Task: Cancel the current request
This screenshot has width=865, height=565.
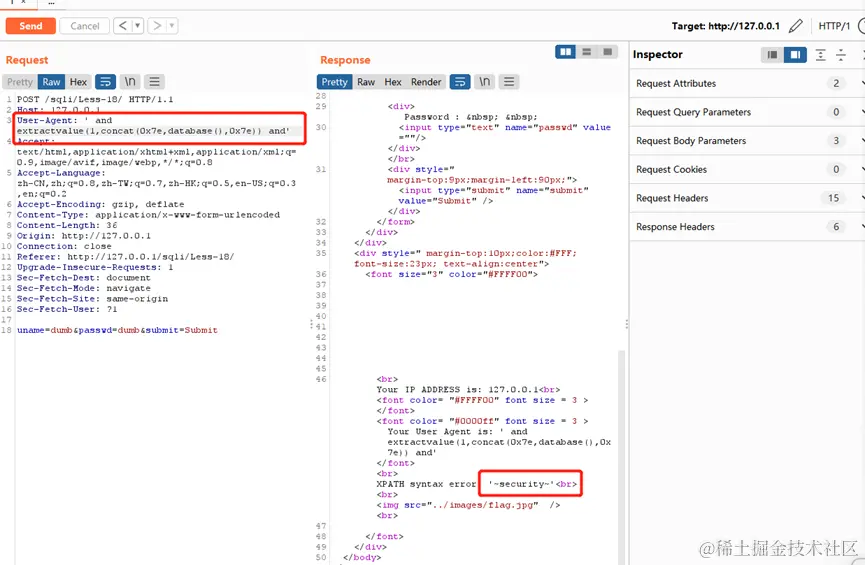Action: click(x=84, y=26)
